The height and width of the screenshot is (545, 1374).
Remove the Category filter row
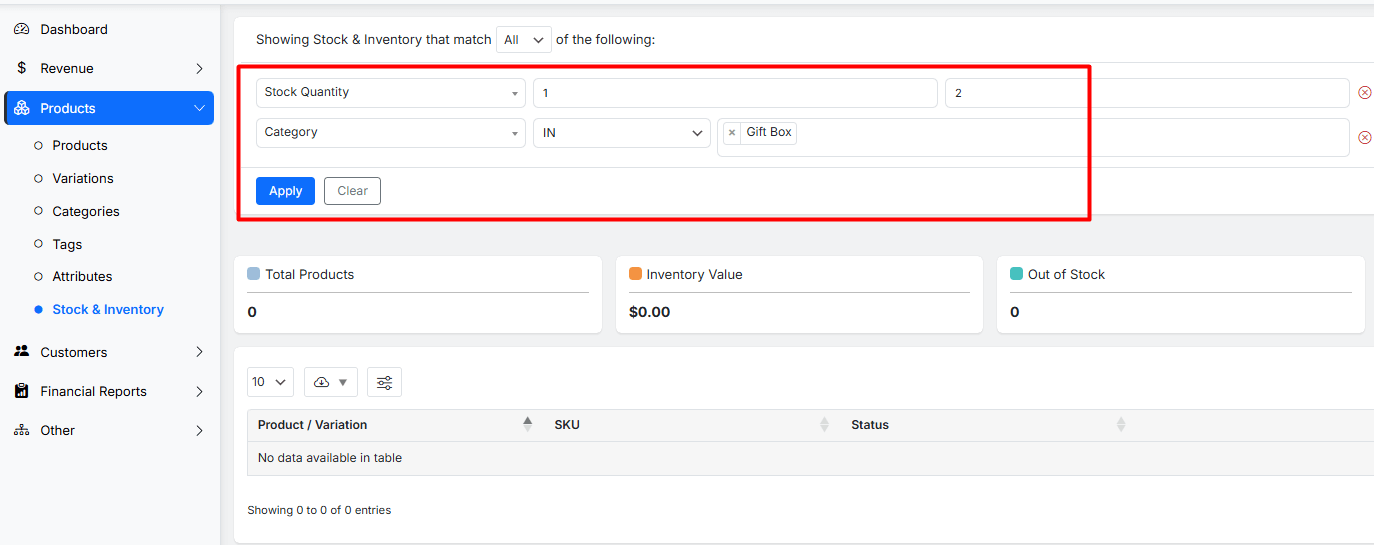point(1364,137)
